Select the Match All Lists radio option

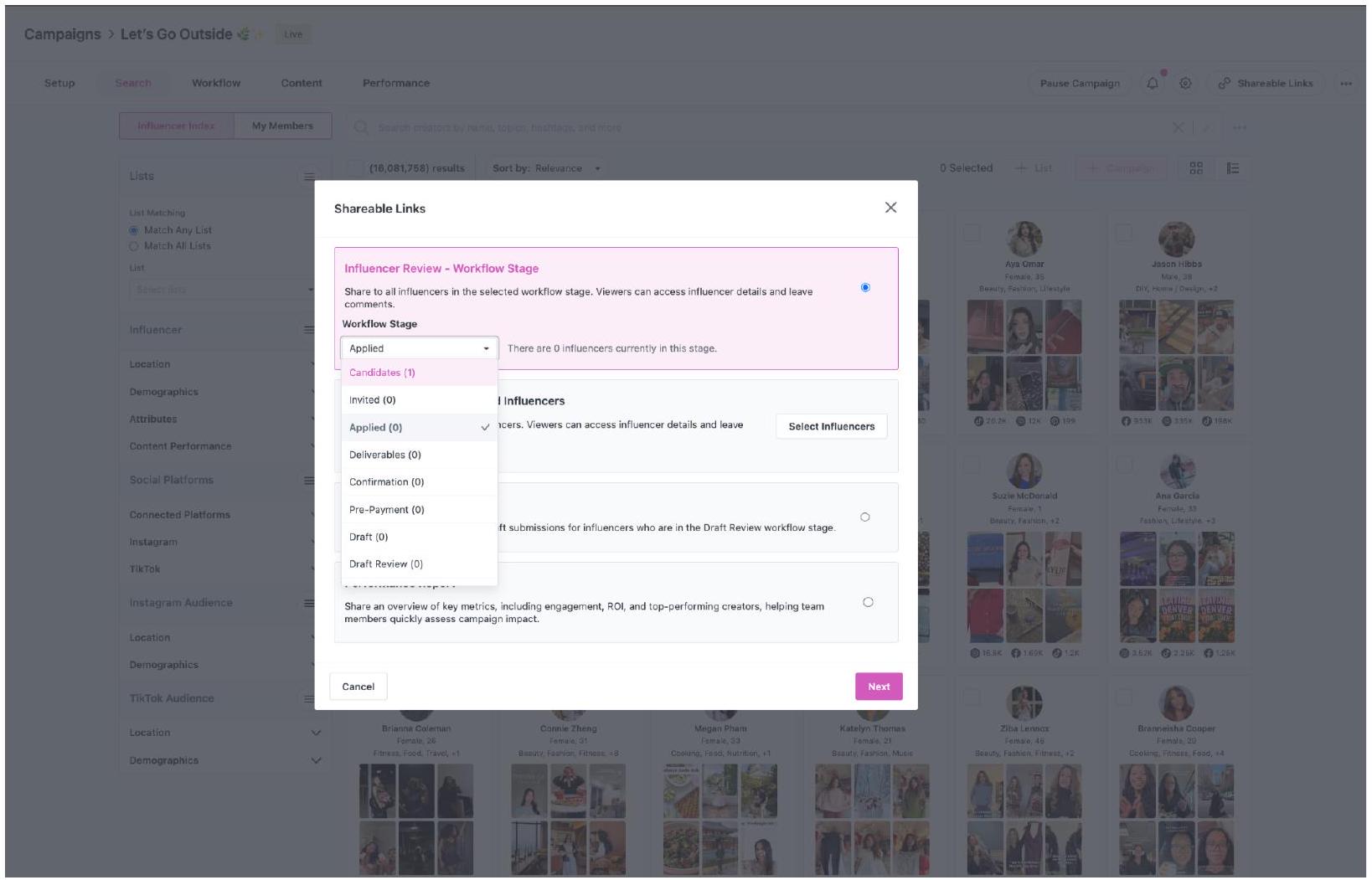coord(134,246)
